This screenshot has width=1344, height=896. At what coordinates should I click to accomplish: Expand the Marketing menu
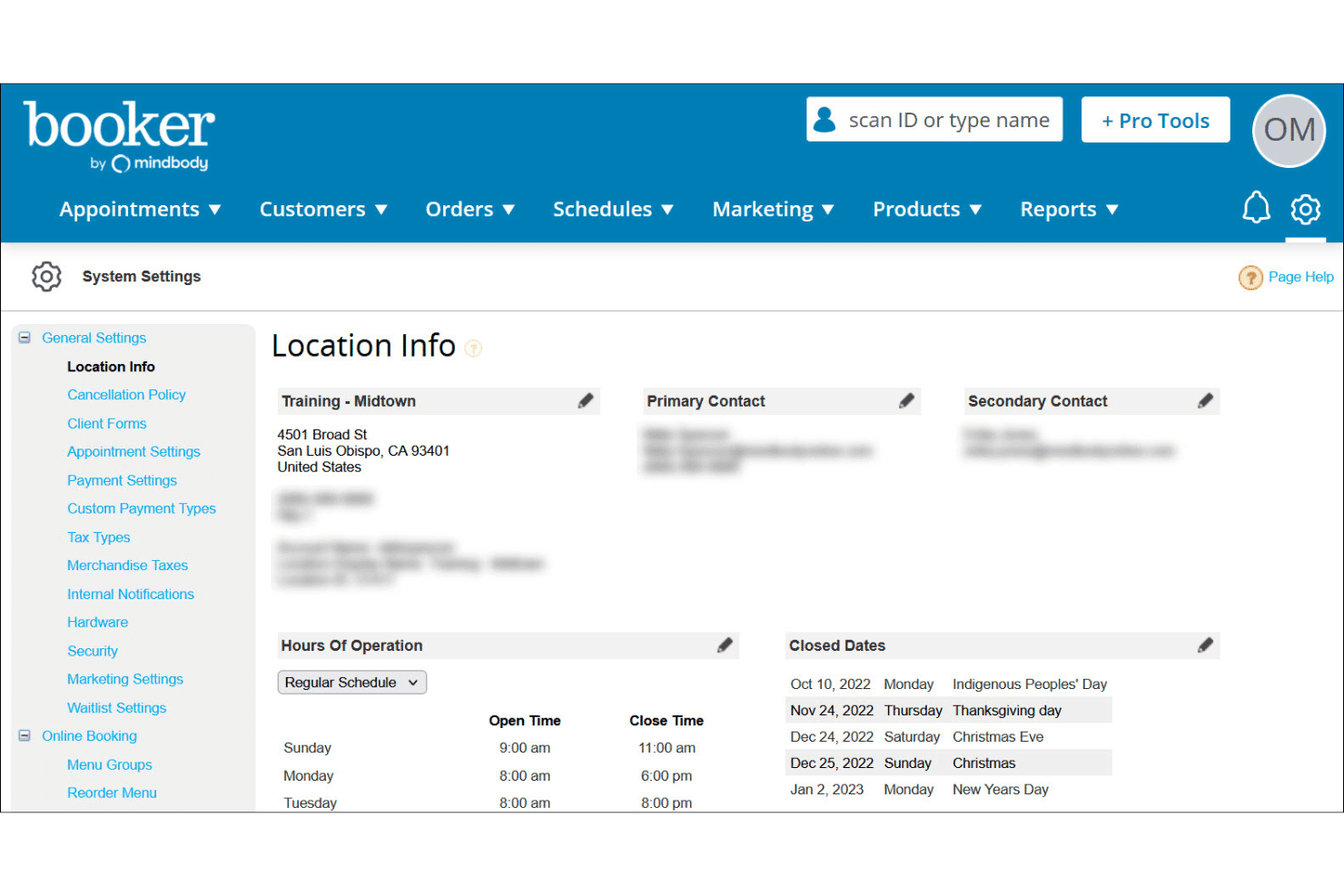[774, 210]
